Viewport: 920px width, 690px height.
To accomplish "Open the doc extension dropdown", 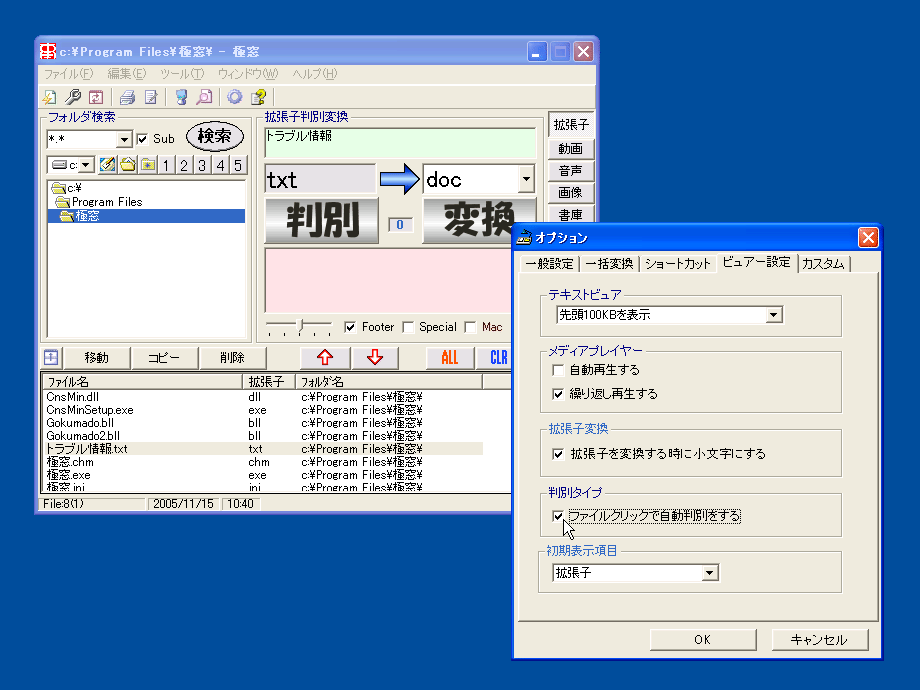I will pos(529,179).
